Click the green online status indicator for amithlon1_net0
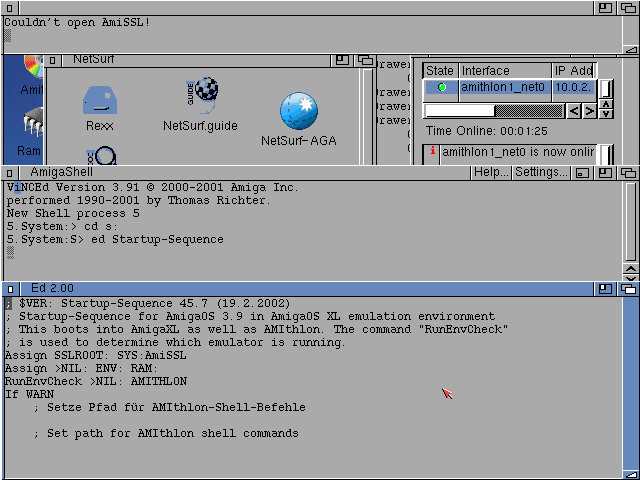 pos(442,87)
